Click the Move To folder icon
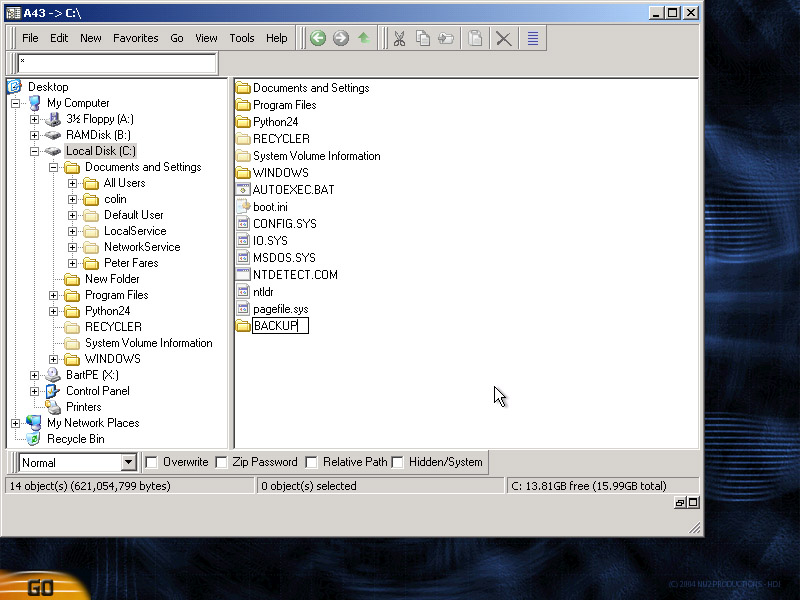 [x=446, y=38]
